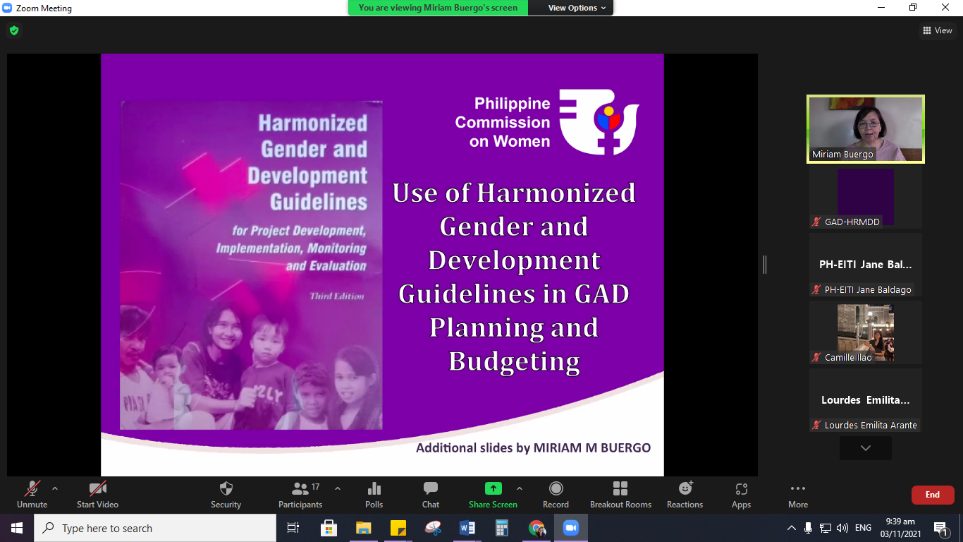Open Microsoft Store from the taskbar
This screenshot has width=963, height=542.
point(329,528)
